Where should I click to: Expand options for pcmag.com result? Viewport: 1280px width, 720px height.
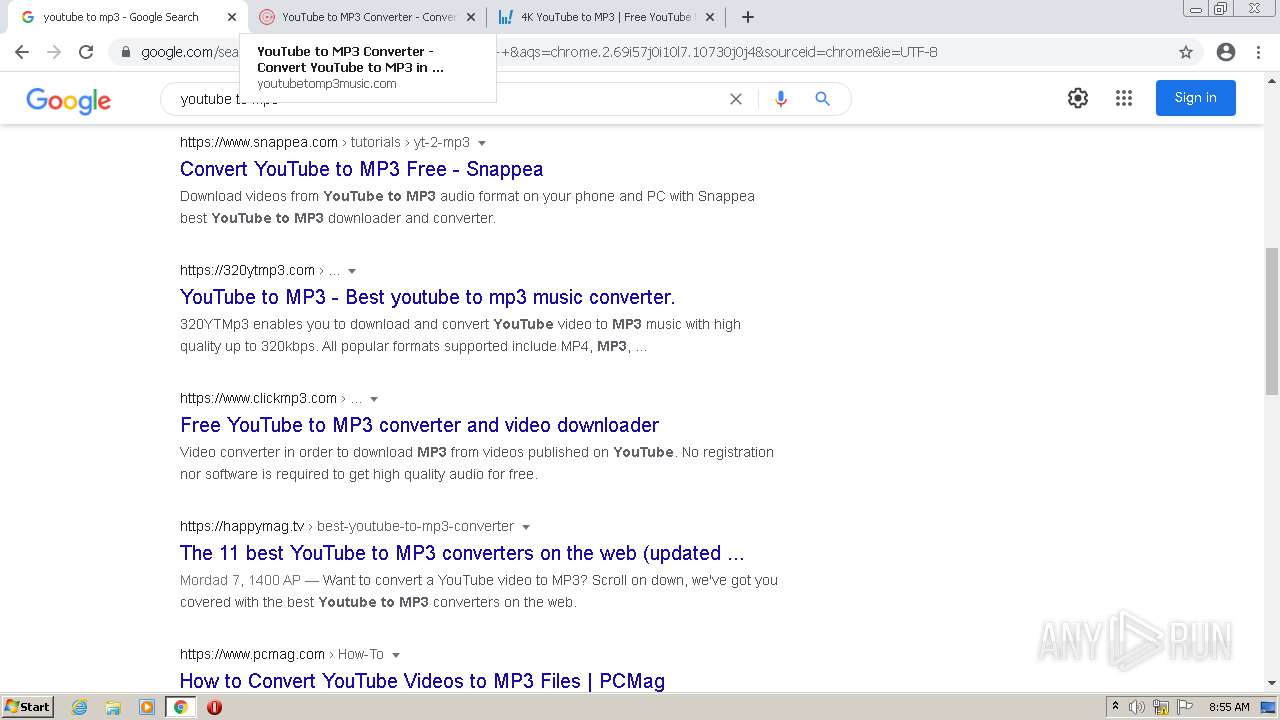[x=396, y=655]
